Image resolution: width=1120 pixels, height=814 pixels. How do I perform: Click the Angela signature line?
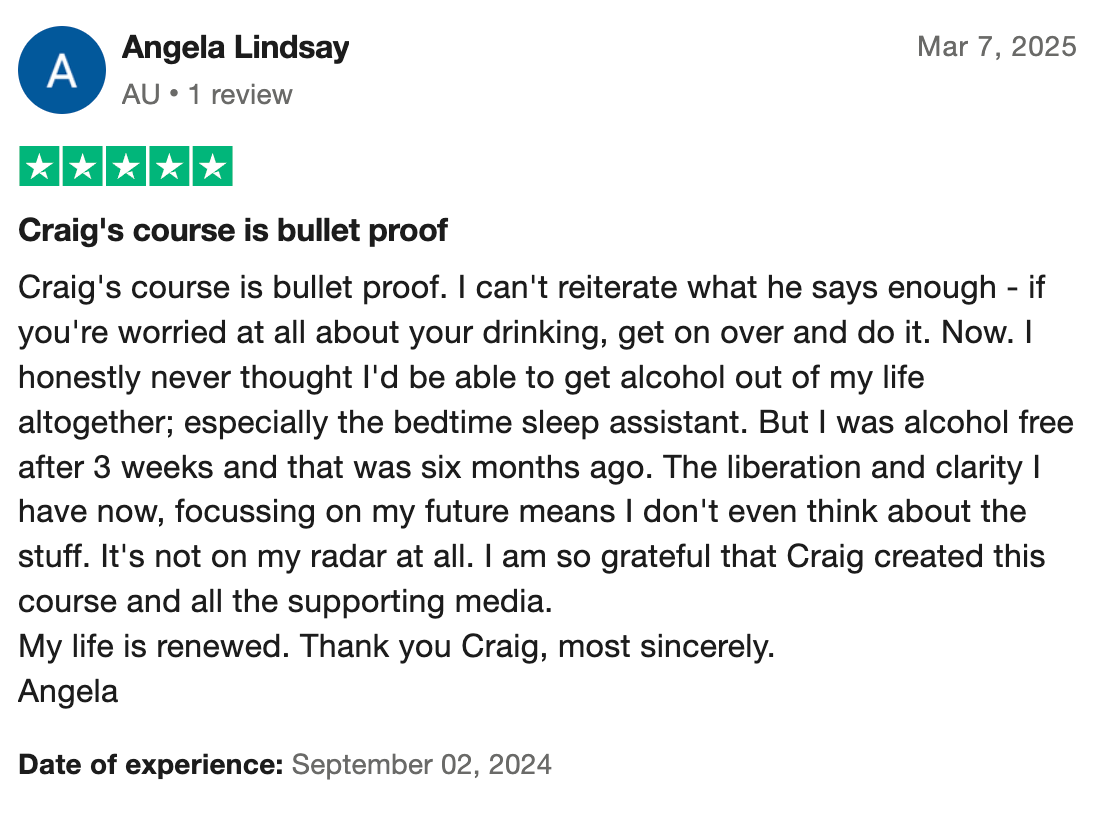click(x=68, y=692)
